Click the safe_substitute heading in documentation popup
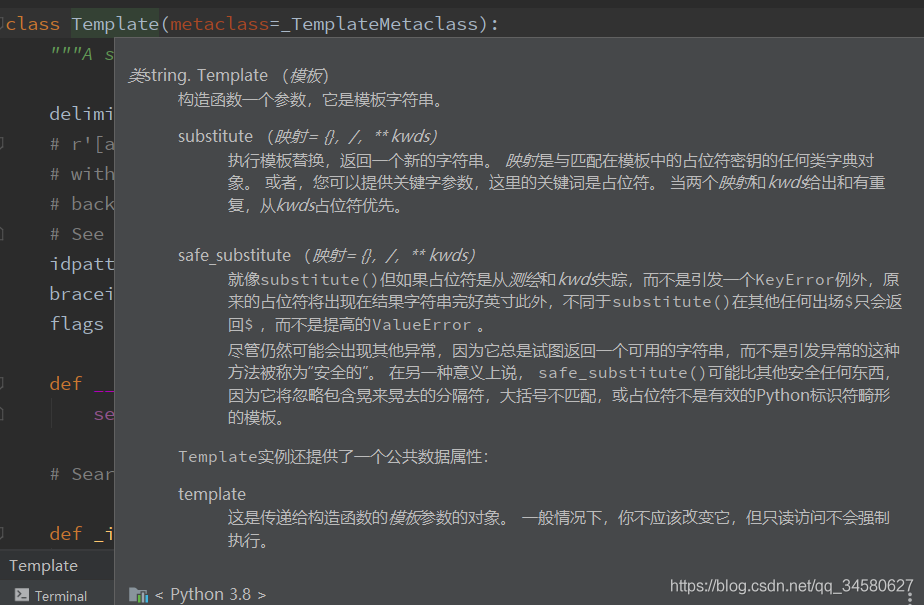Viewport: 924px width, 605px height. [x=234, y=255]
